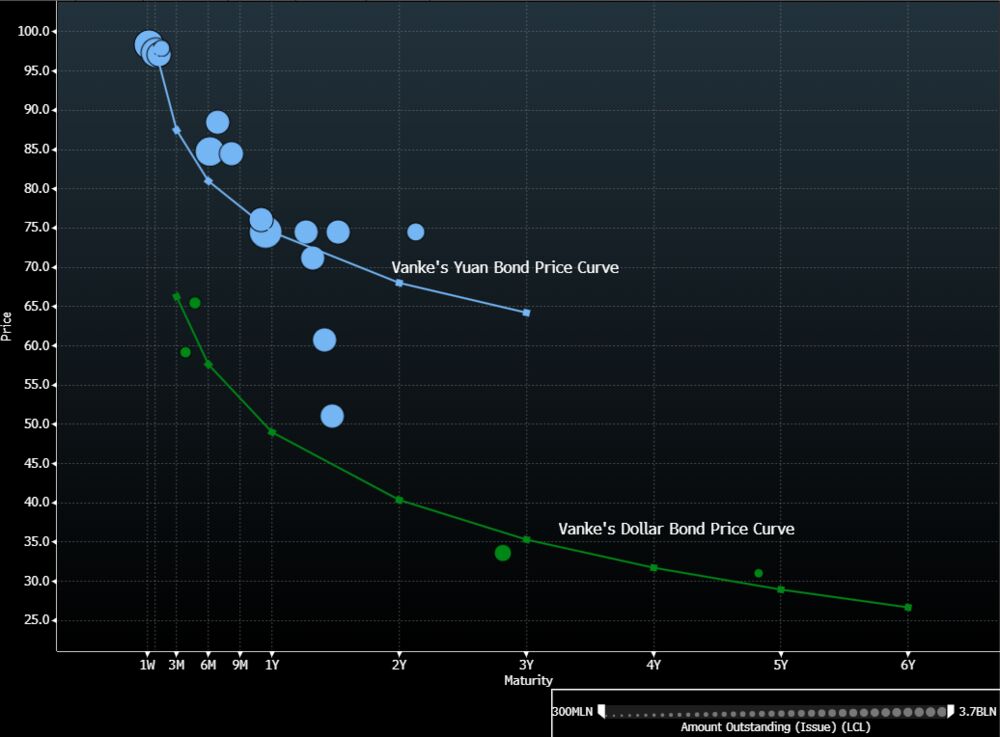Select the blue bubble near price 50
Viewport: 1000px width, 737px height.
pos(332,416)
